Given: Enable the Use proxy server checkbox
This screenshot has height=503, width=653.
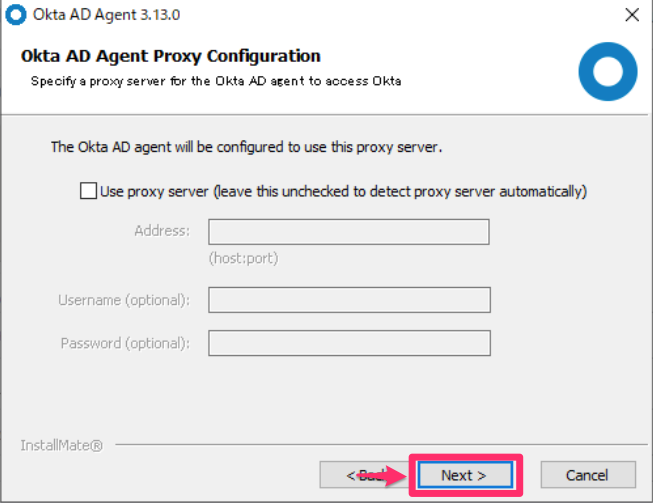Looking at the screenshot, I should [88, 191].
